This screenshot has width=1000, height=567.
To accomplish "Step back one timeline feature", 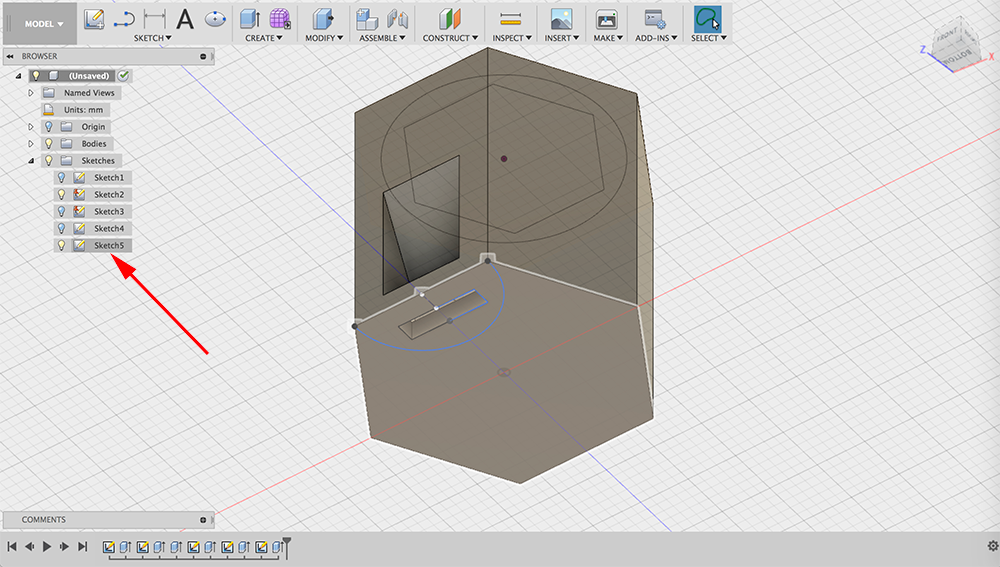I will (x=29, y=546).
